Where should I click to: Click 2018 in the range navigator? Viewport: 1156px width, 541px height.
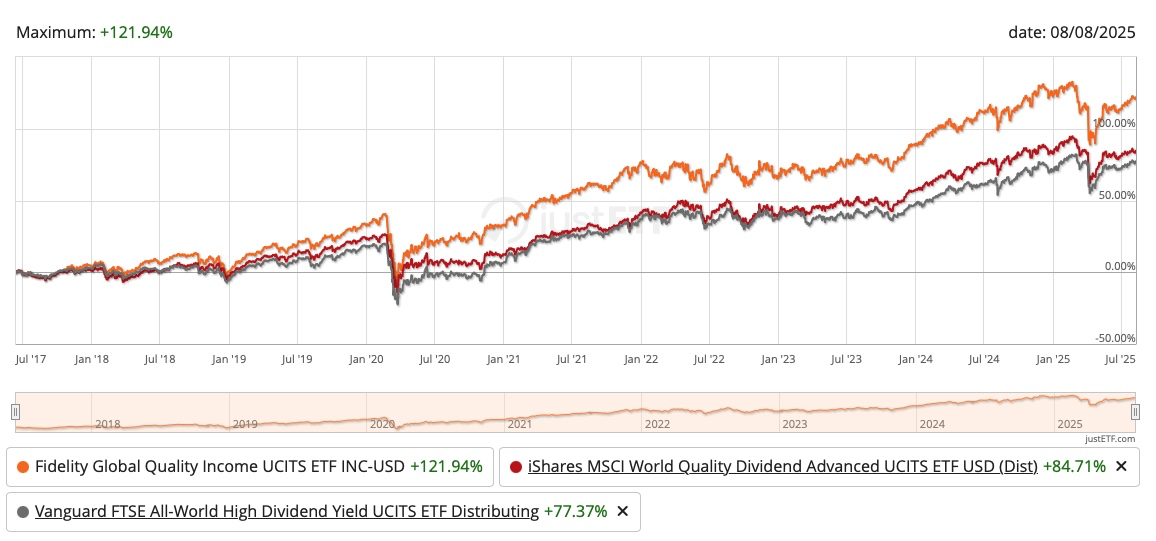(x=108, y=425)
